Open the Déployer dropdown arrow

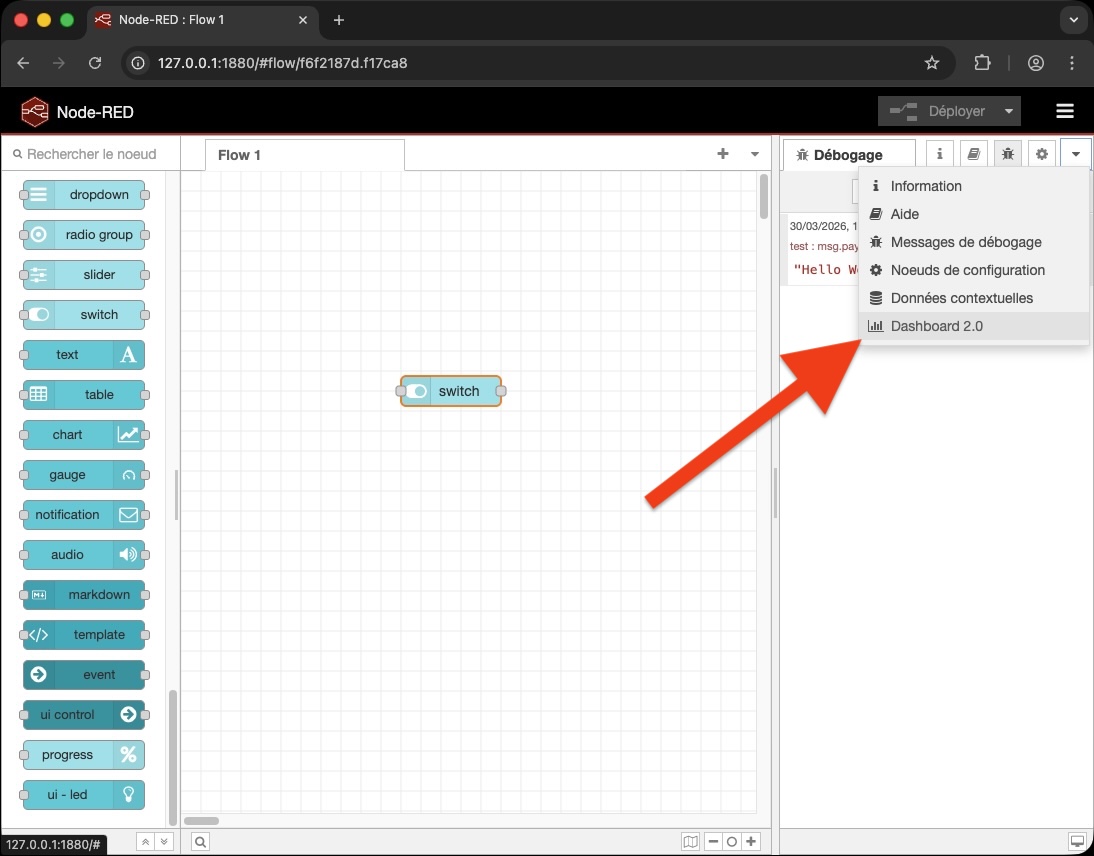click(1008, 111)
